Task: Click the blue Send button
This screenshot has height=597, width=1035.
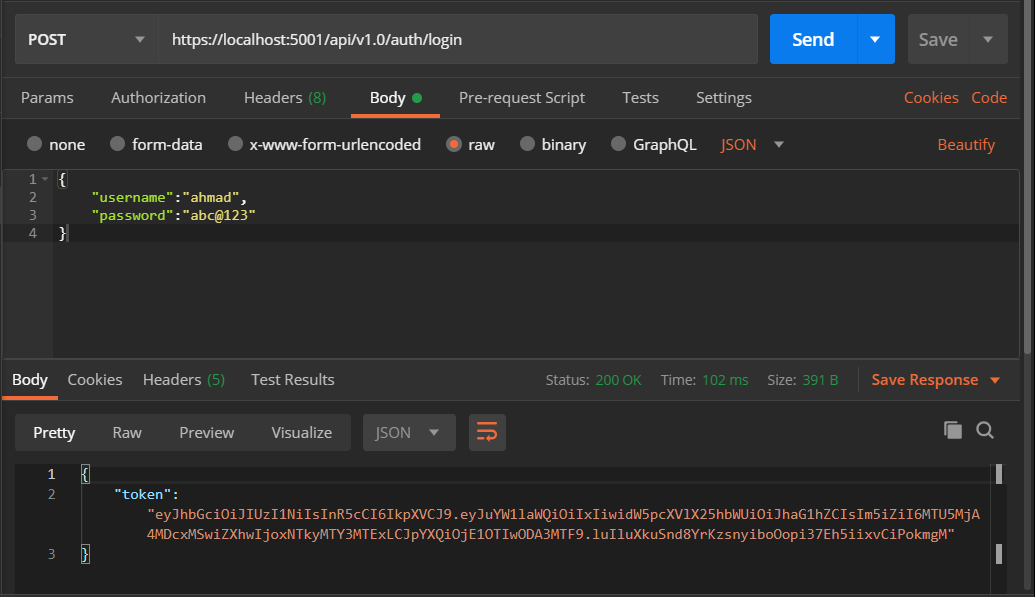Action: pyautogui.click(x=813, y=40)
